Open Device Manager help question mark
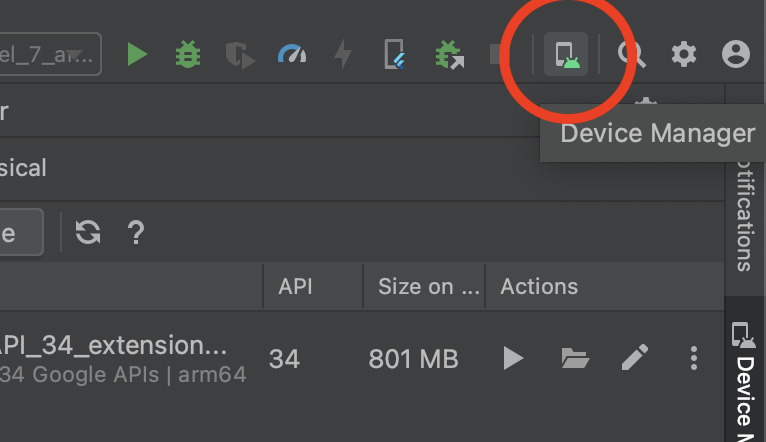 point(136,233)
